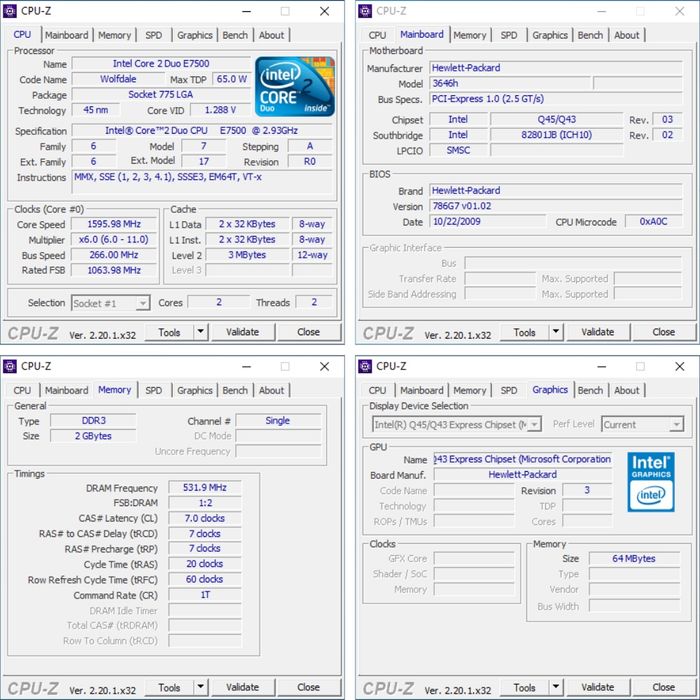Open About tab in CPU window
The width and height of the screenshot is (700, 700).
271,35
